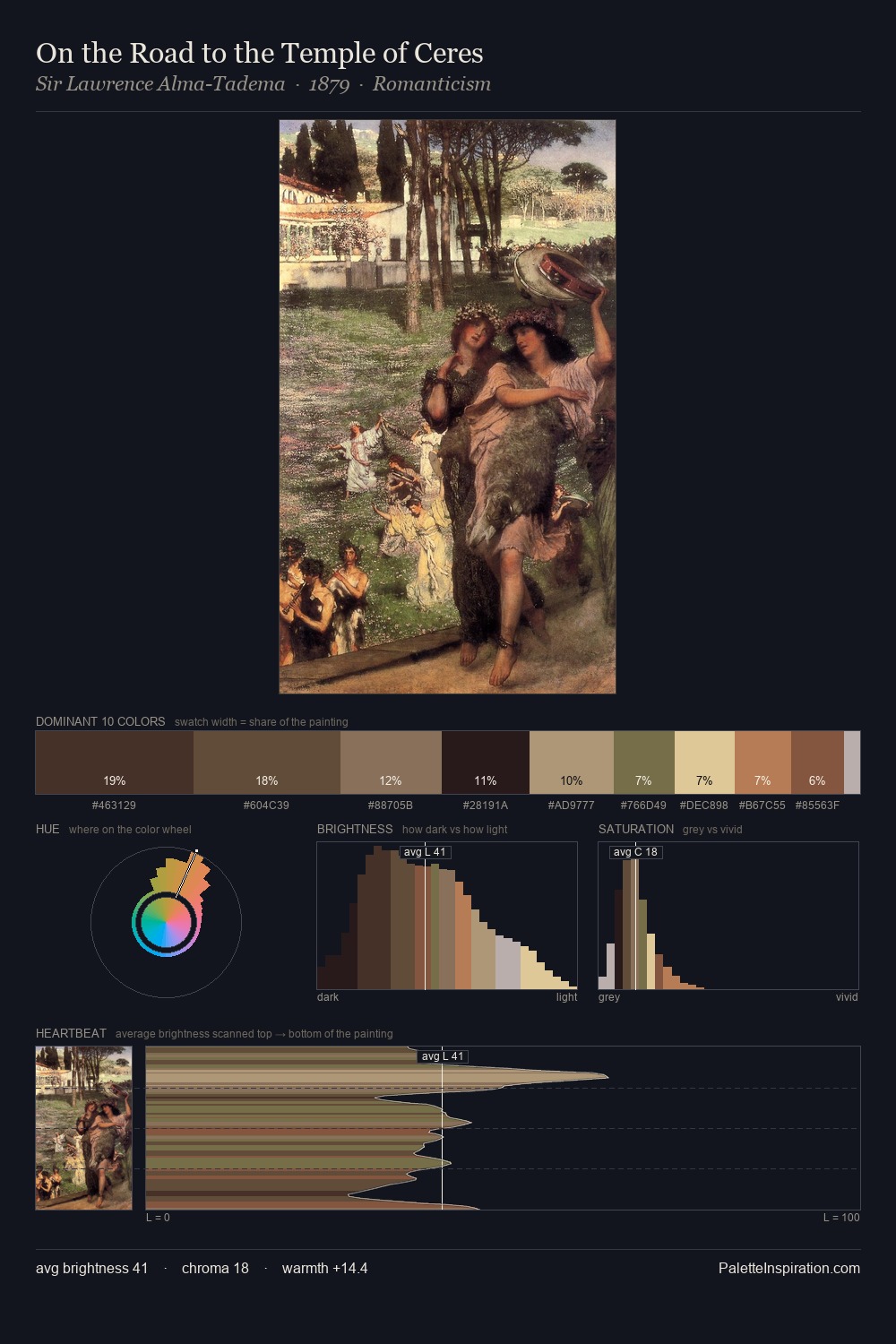Select the #604C39 brown swatch
The height and width of the screenshot is (1344, 896).
(x=267, y=762)
